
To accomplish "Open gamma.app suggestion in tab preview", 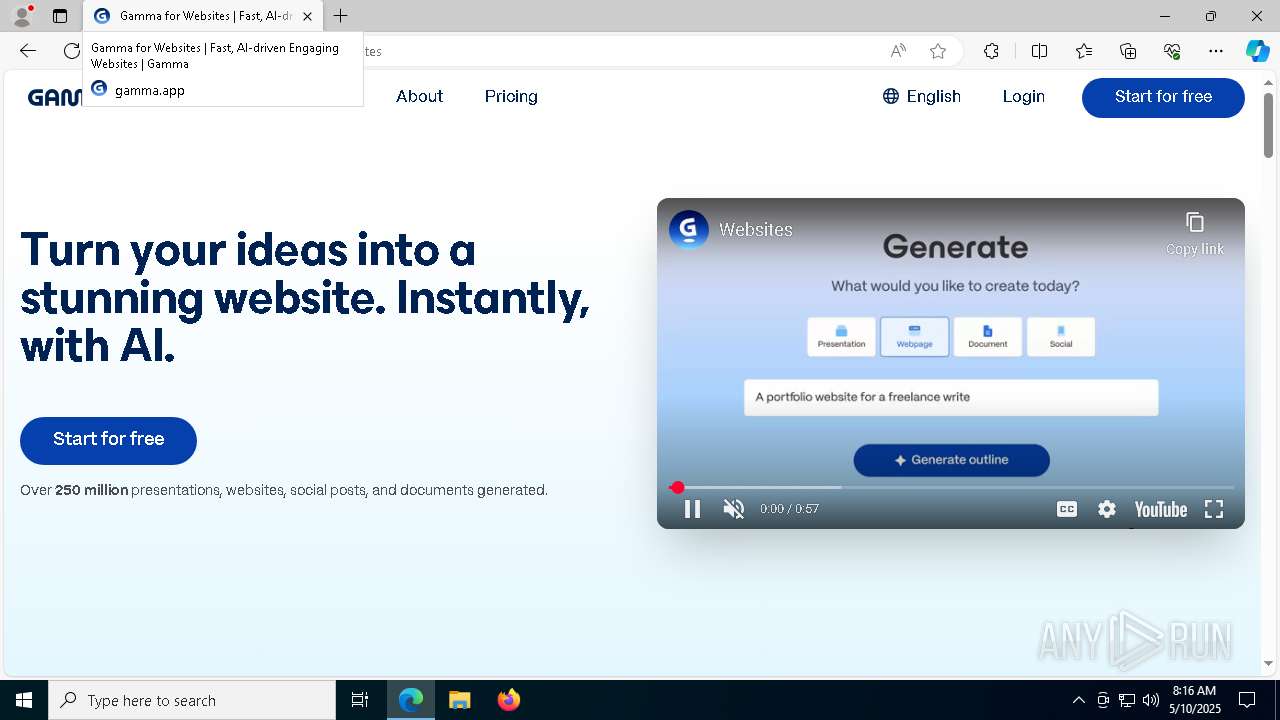I will 150,90.
